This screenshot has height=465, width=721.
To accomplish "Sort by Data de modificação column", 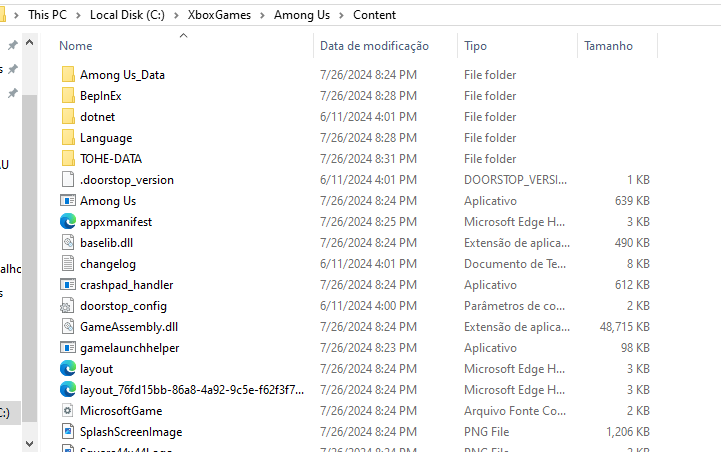I will [x=374, y=46].
